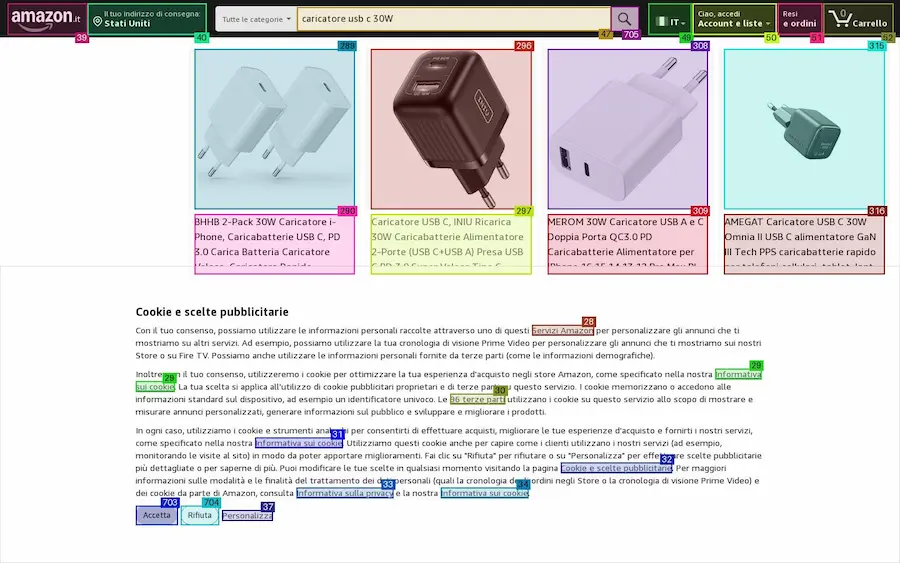
Task: Open the IT language selector
Action: (670, 19)
